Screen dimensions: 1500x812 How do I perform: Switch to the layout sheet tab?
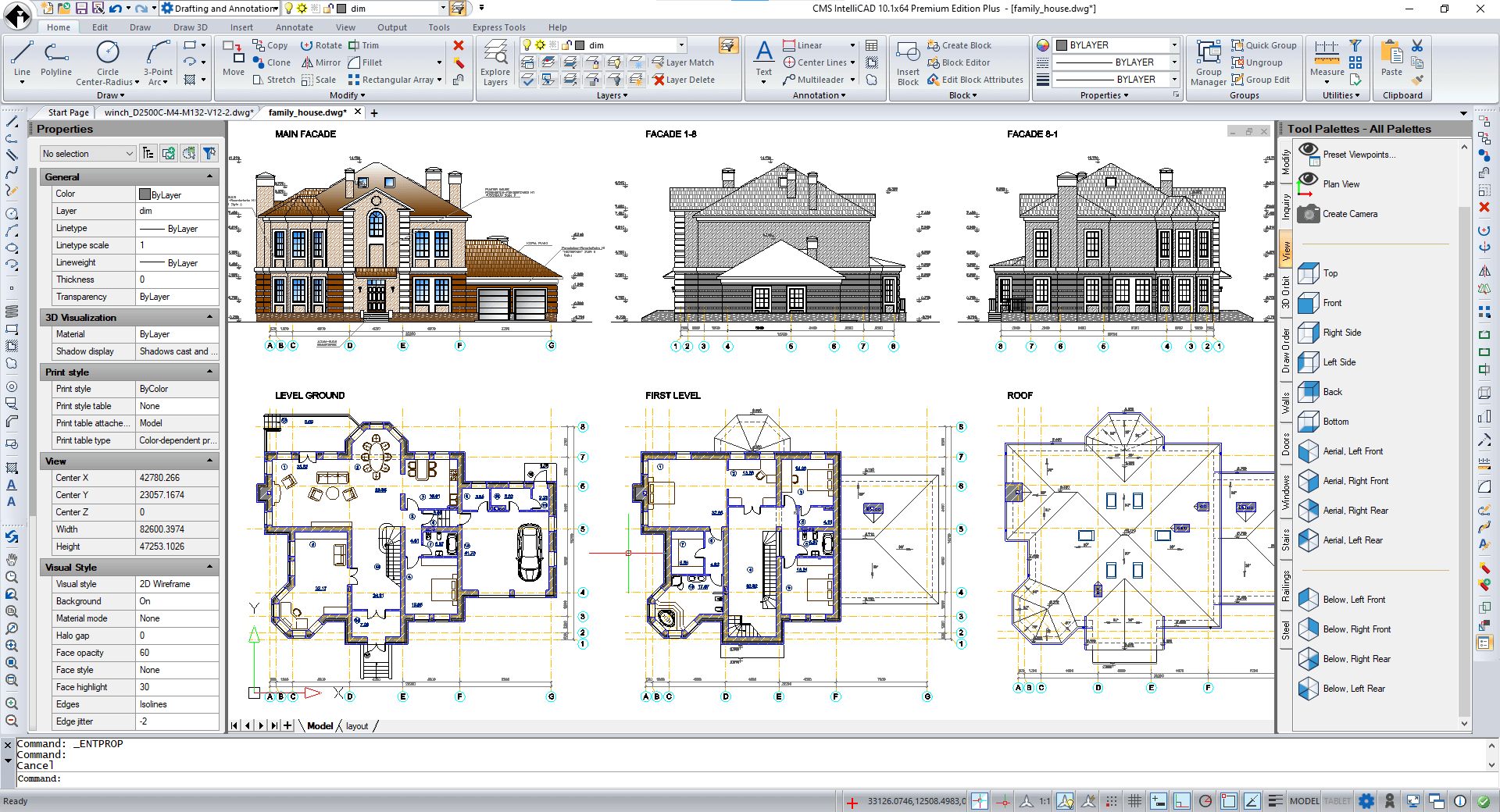357,726
